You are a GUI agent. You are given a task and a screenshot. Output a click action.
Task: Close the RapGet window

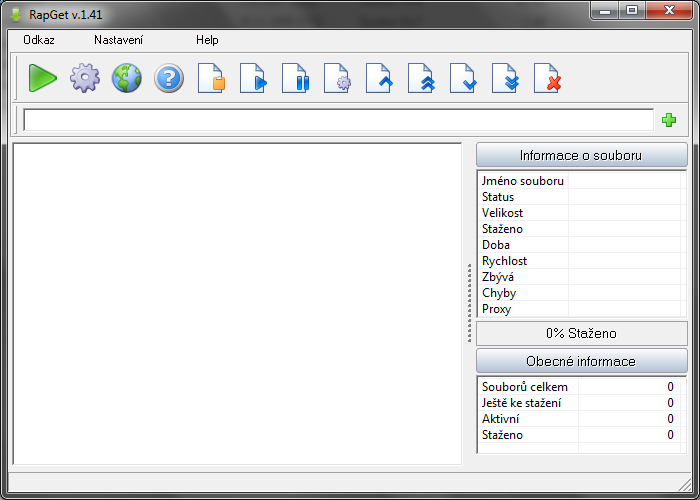click(x=669, y=11)
